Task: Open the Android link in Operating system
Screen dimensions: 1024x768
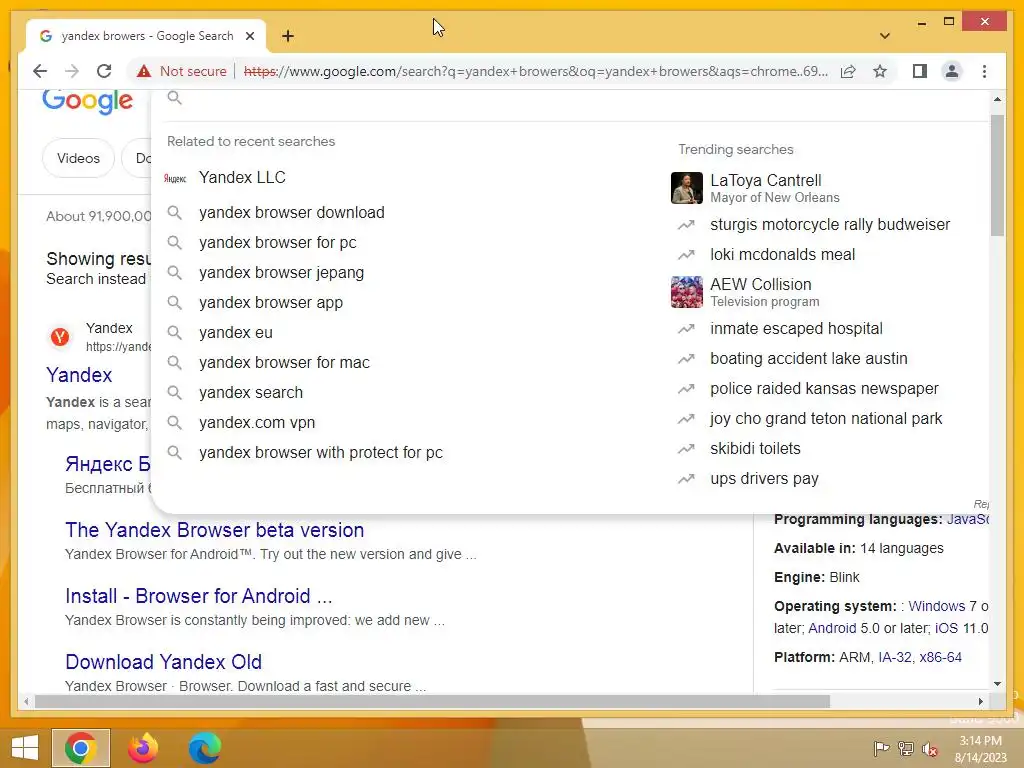Action: (832, 628)
